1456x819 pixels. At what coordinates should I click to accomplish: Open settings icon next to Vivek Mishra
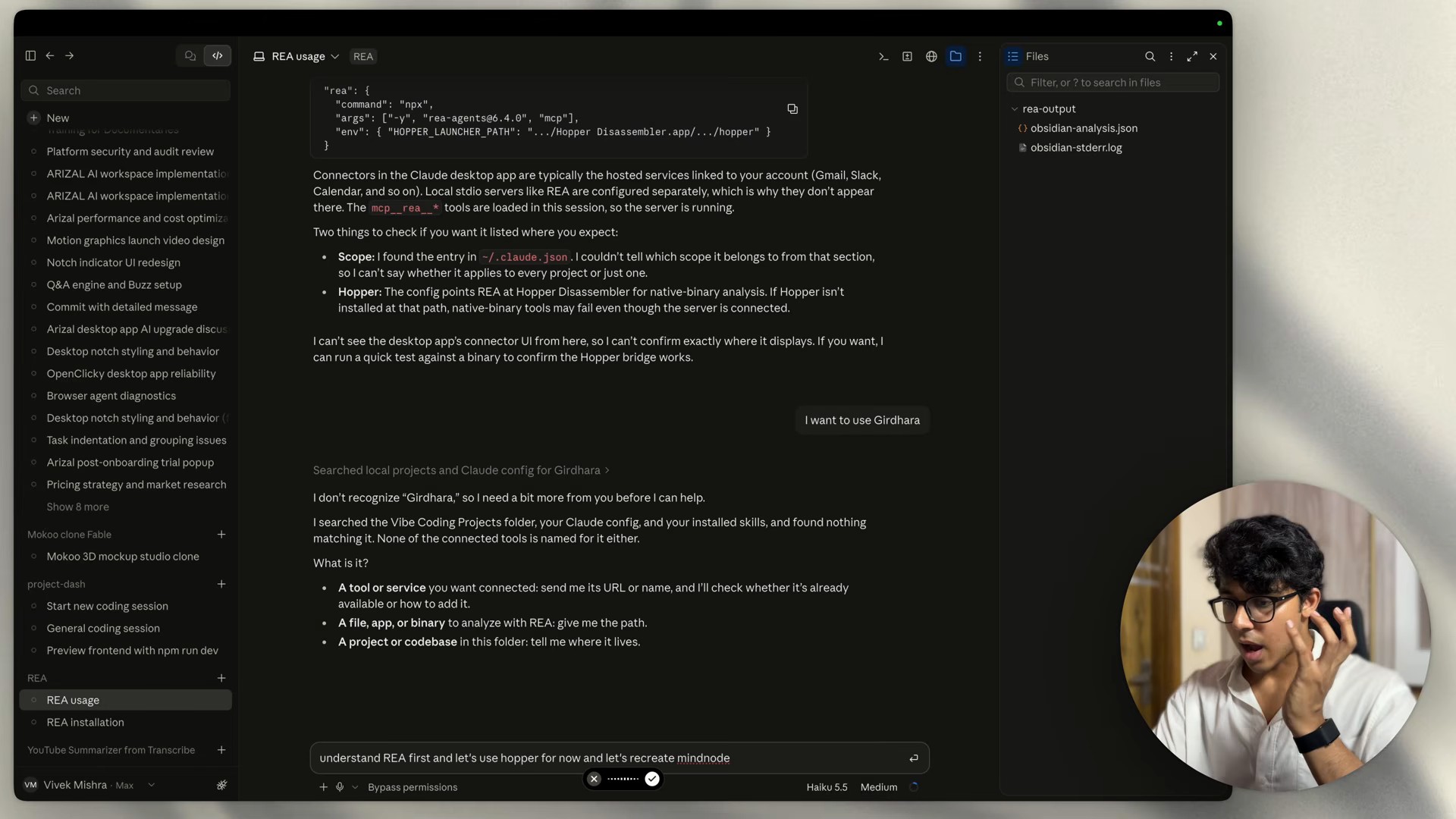pyautogui.click(x=221, y=785)
